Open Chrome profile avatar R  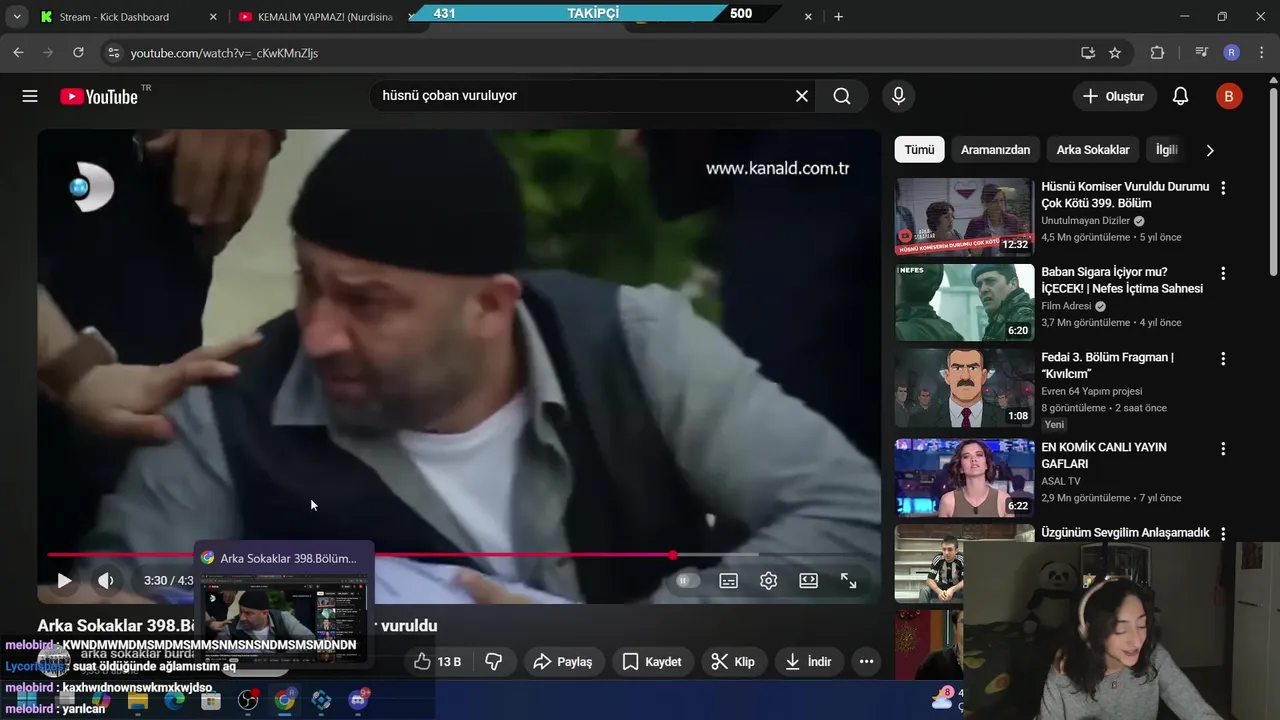click(1232, 52)
